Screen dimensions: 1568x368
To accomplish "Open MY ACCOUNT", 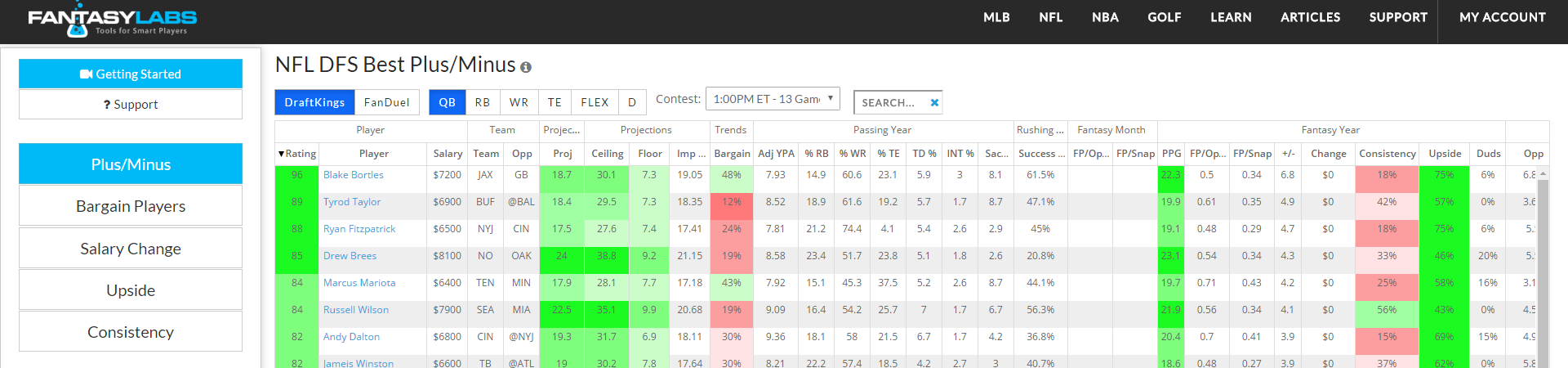I will (x=1503, y=17).
